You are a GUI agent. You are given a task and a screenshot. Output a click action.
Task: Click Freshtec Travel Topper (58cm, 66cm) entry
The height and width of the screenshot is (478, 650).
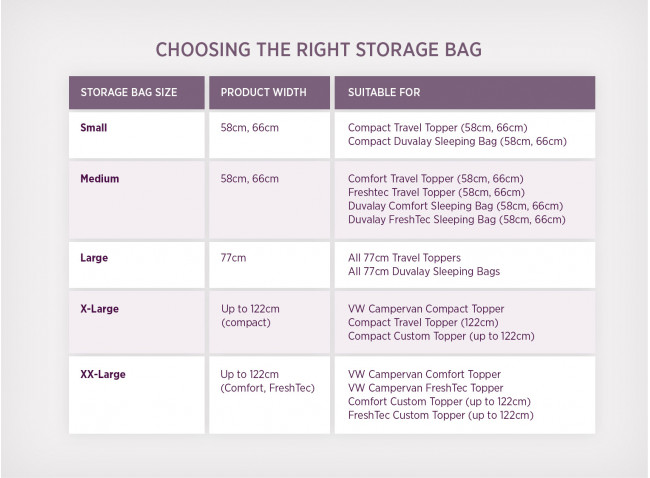click(x=436, y=192)
